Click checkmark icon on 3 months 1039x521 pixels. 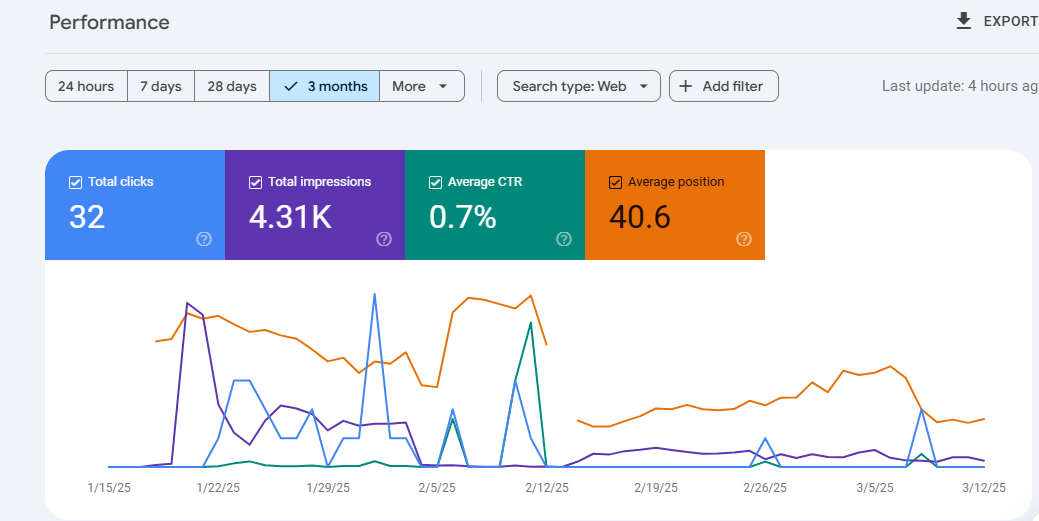290,86
